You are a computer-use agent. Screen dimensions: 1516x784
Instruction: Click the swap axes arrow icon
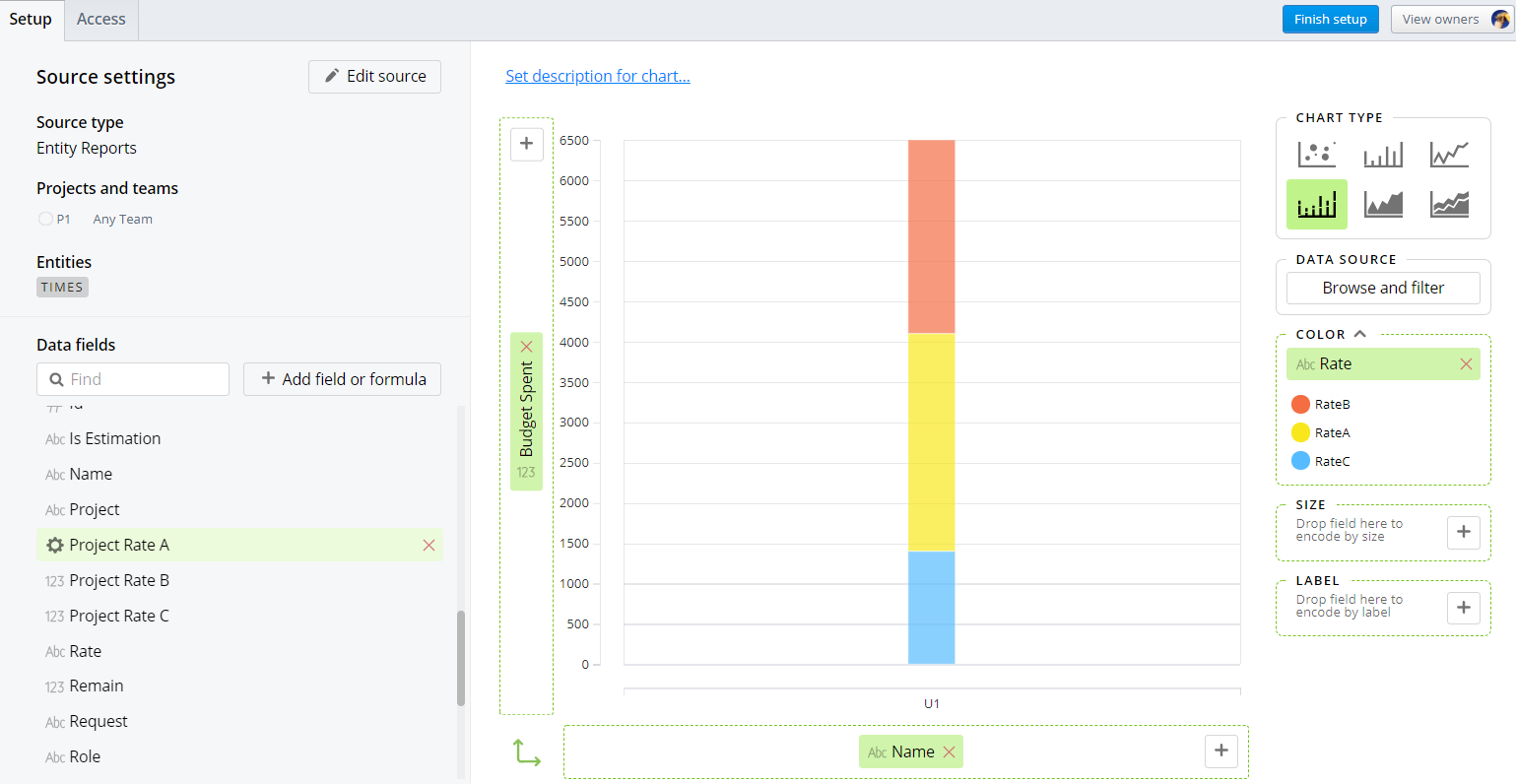click(526, 751)
